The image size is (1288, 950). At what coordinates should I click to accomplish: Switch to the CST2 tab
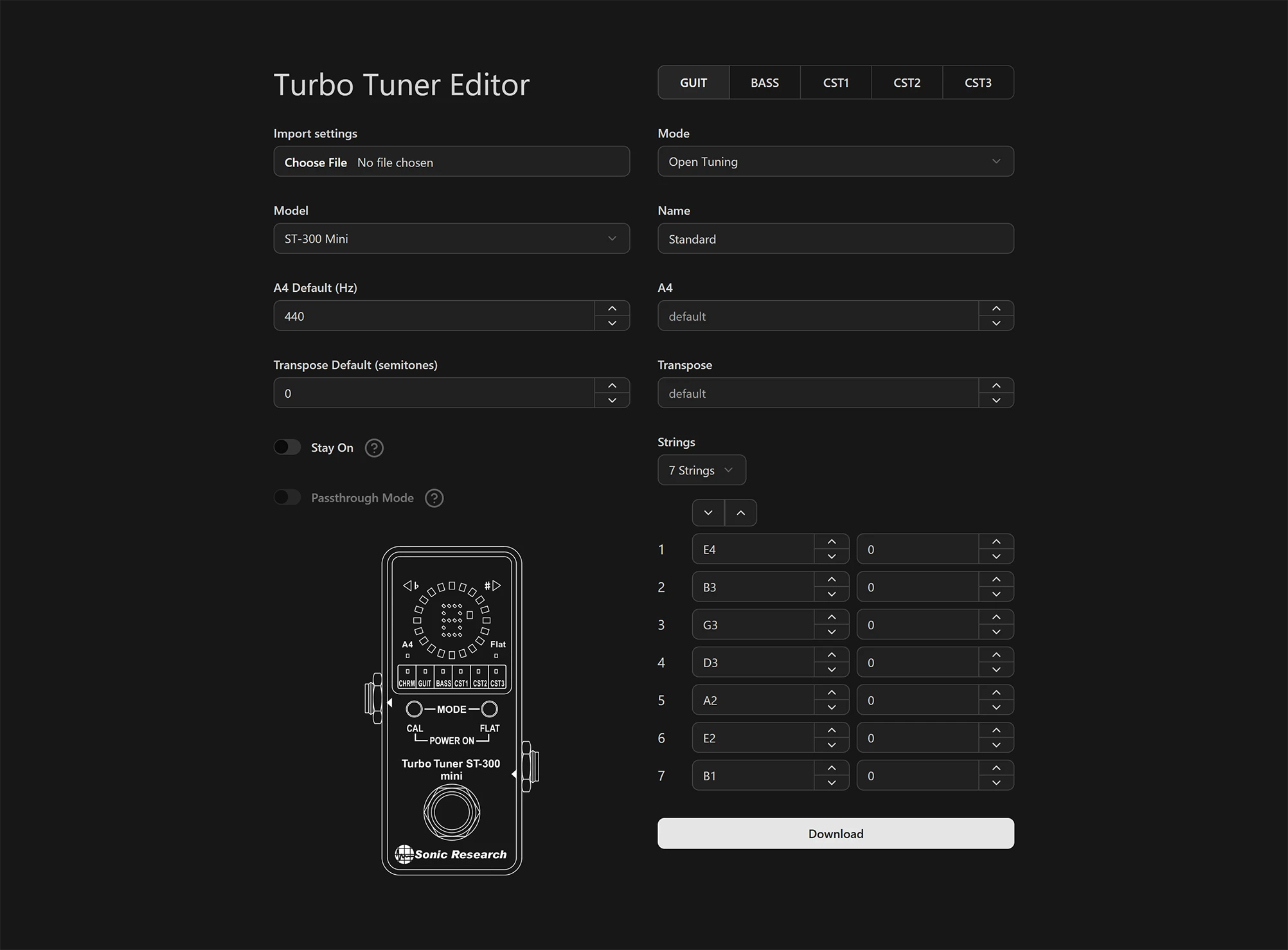click(x=907, y=83)
